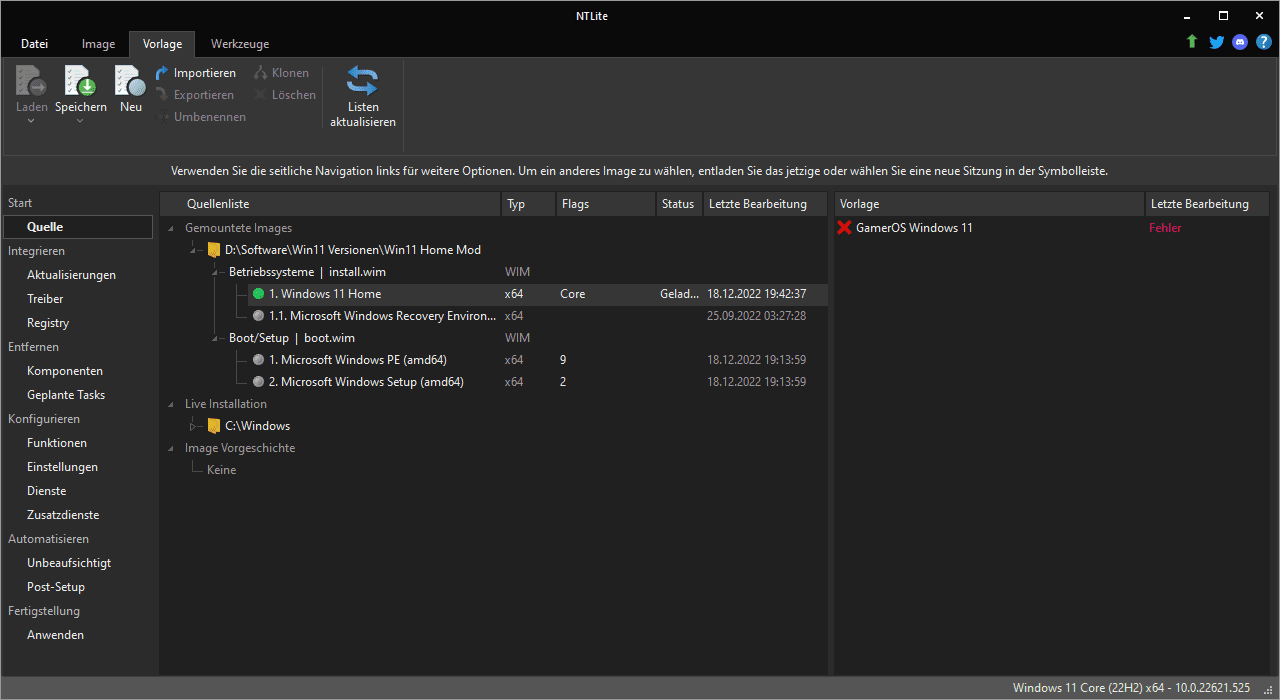Open the Datei menu
Image resolution: width=1280 pixels, height=700 pixels.
point(34,44)
